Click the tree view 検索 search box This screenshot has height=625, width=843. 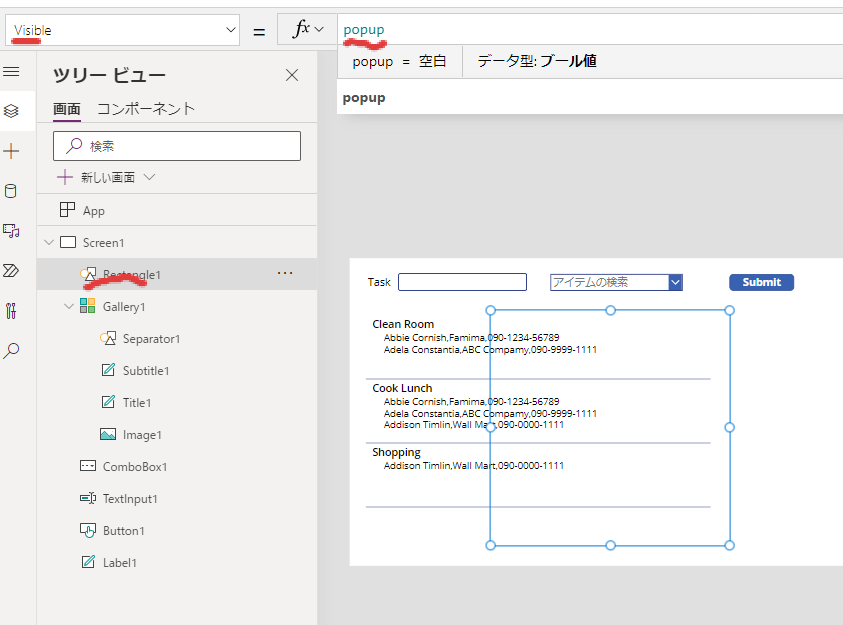[x=177, y=146]
